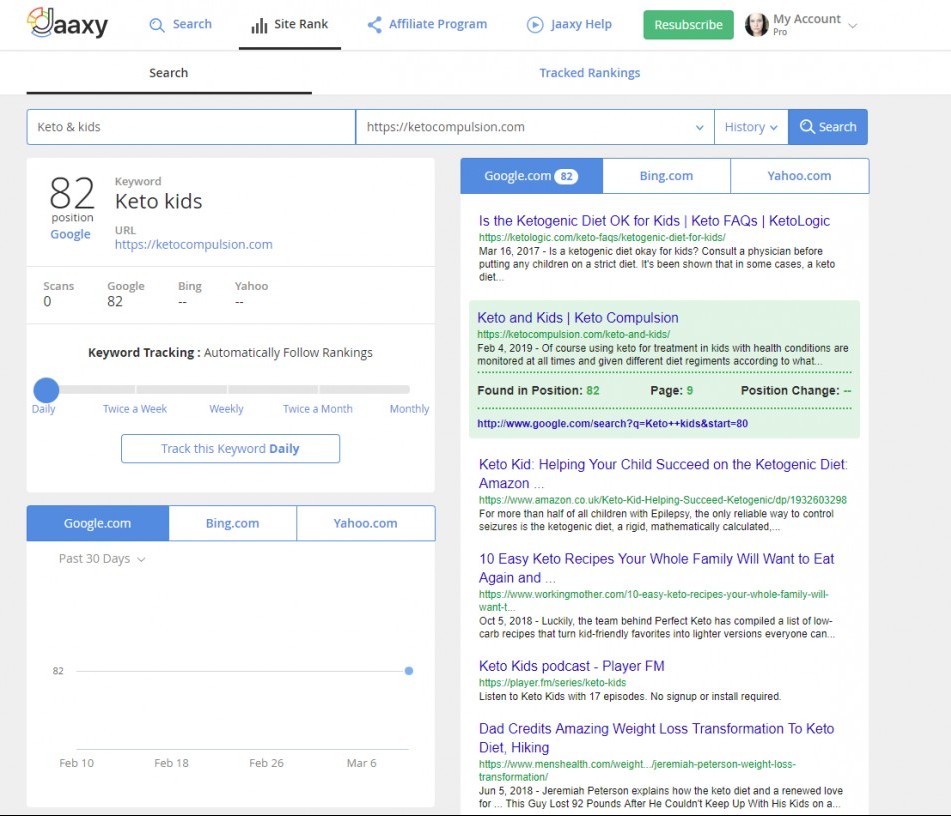Image resolution: width=951 pixels, height=816 pixels.
Task: Click the Resubscribe button
Action: 688,25
